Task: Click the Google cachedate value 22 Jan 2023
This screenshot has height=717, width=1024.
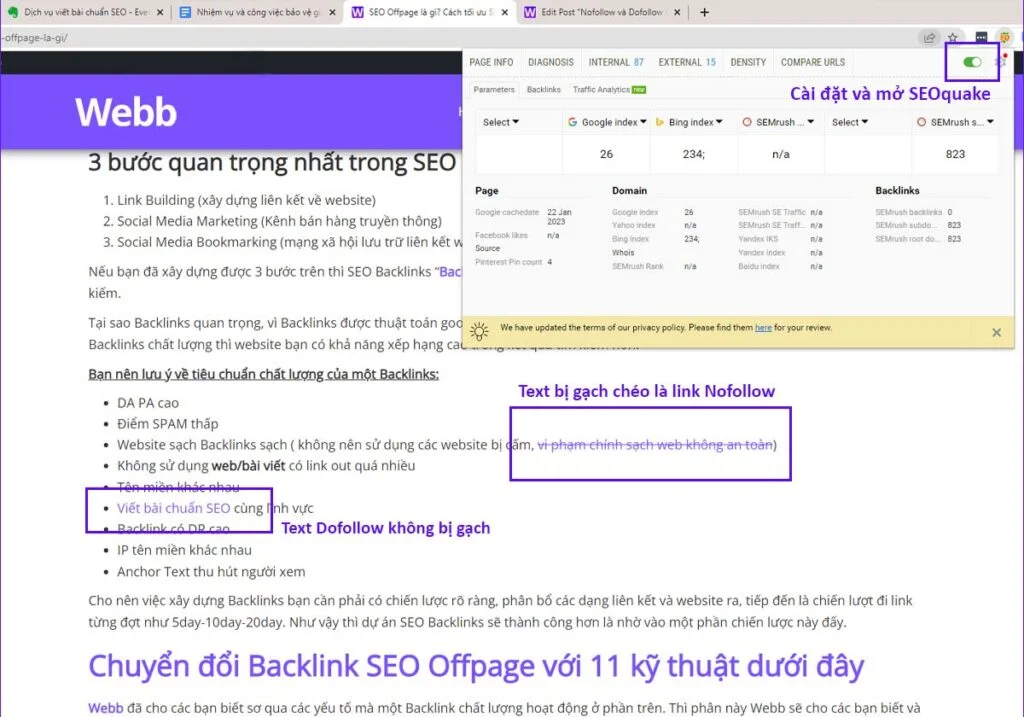Action: click(x=559, y=217)
